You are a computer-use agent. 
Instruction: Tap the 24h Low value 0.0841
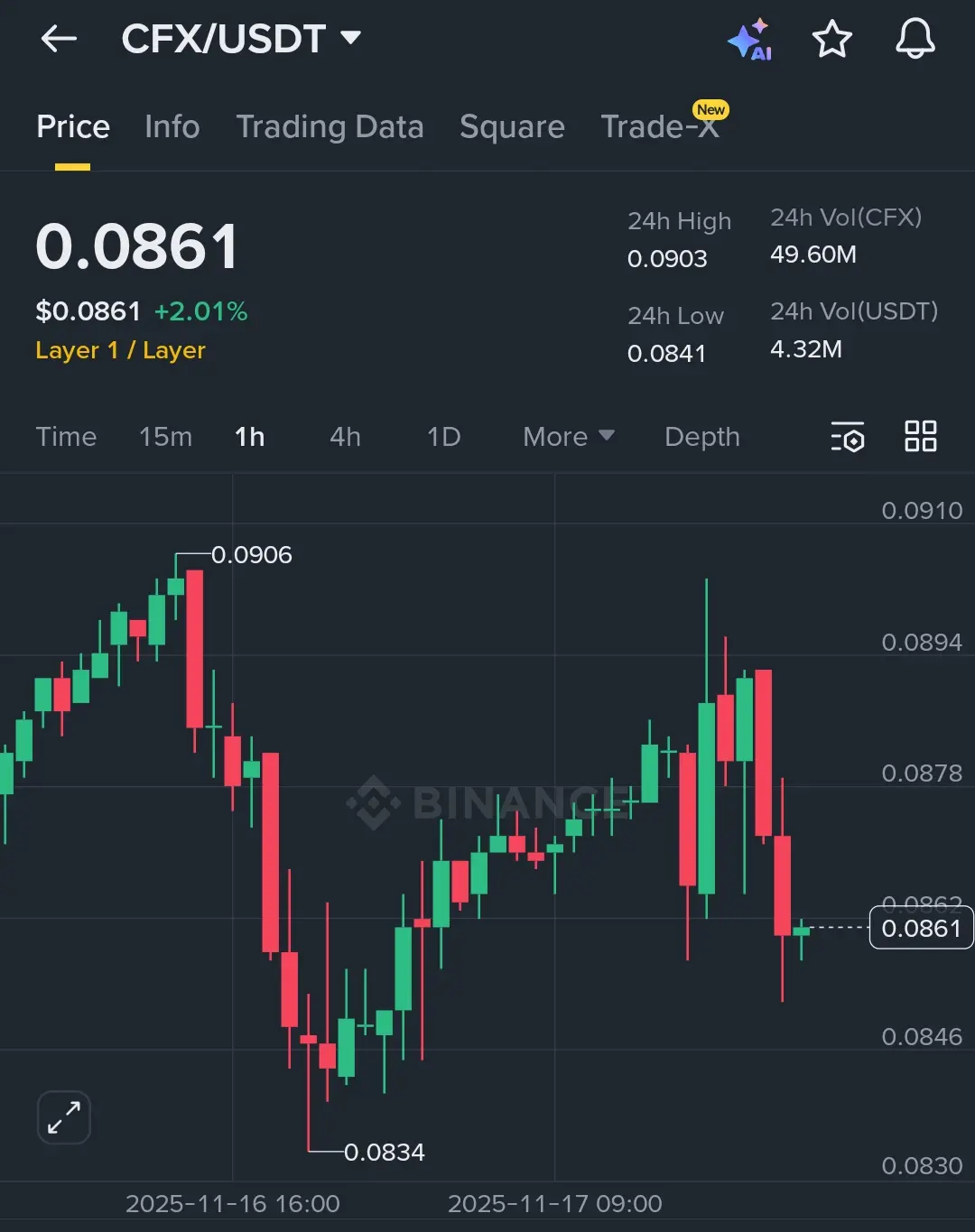point(666,354)
